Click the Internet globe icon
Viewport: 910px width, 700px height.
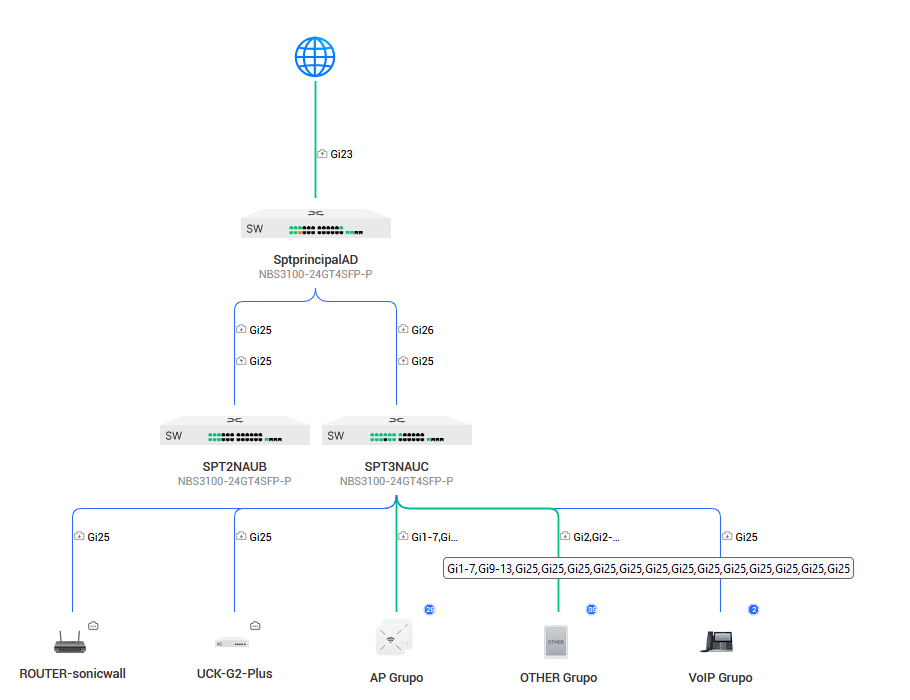315,56
